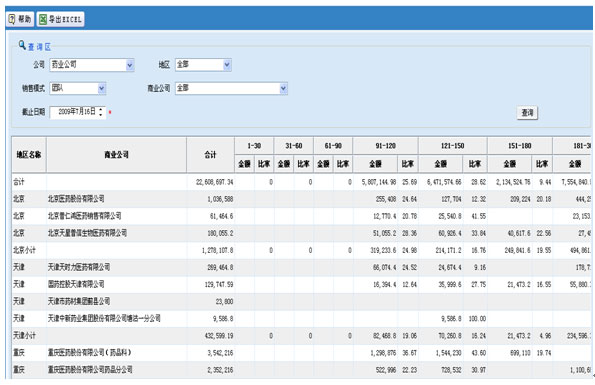Click the 帮助 help button
This screenshot has height=385, width=595.
click(20, 19)
